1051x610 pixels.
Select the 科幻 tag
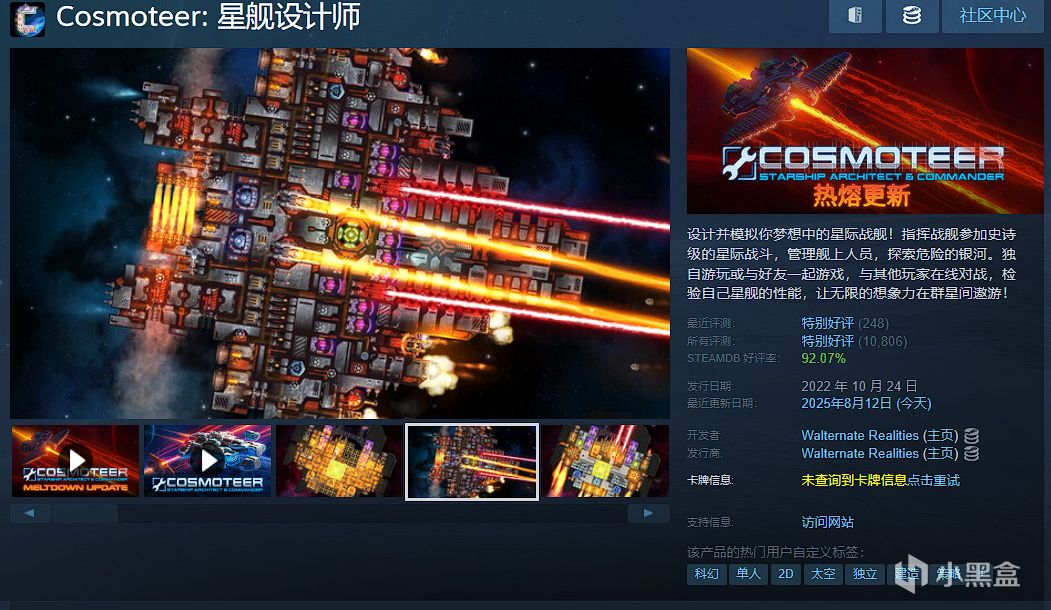pyautogui.click(x=706, y=574)
